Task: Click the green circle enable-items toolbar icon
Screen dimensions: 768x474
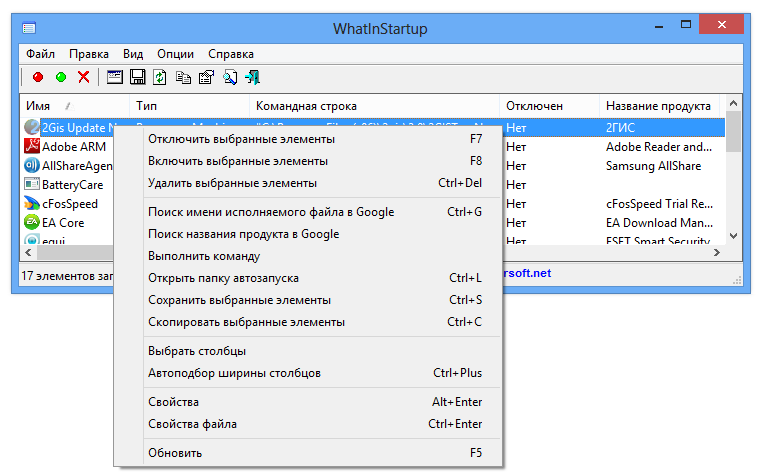Action: click(61, 77)
